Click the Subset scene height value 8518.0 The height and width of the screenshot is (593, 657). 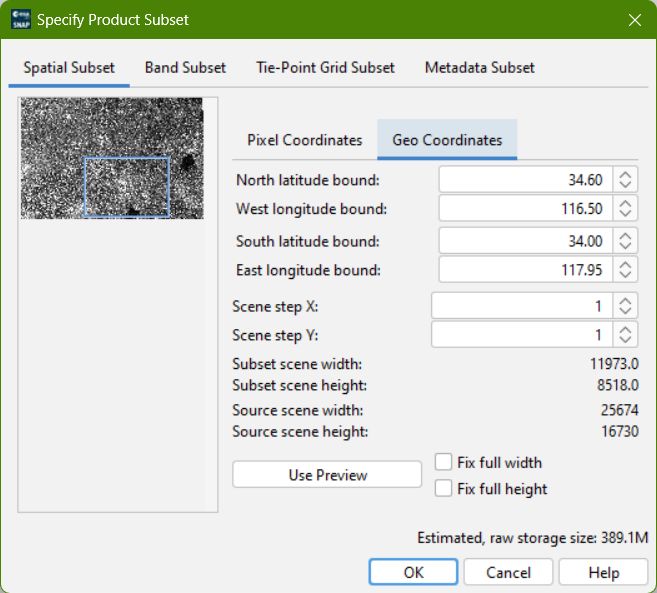[618, 385]
